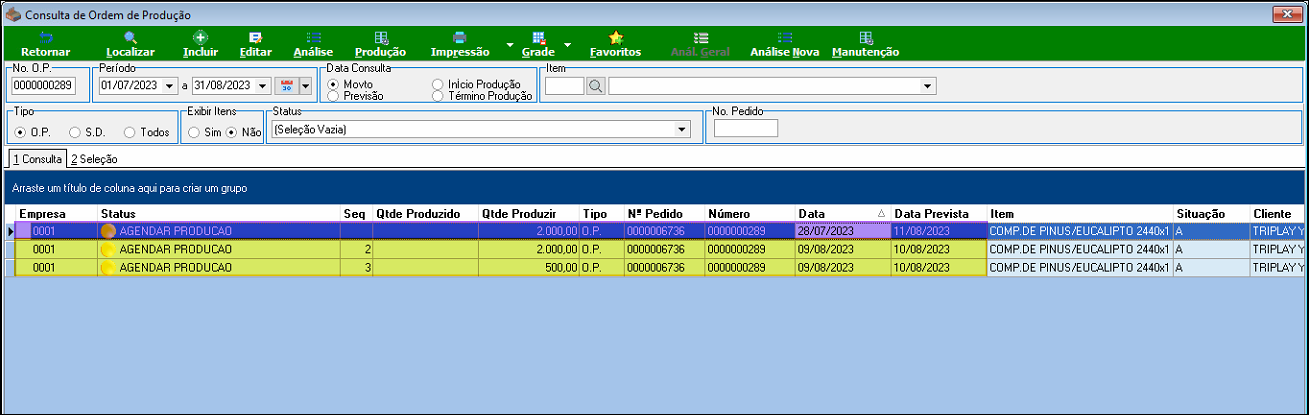Screen dimensions: 1309x415
Task: Click the Nº Pedido column header
Action: [x=664, y=214]
